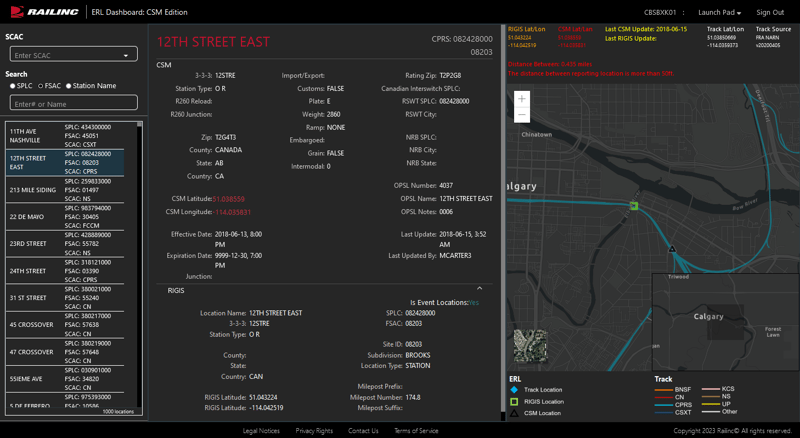Open Contact Us link
Image resolution: width=800 pixels, height=438 pixels.
[363, 431]
